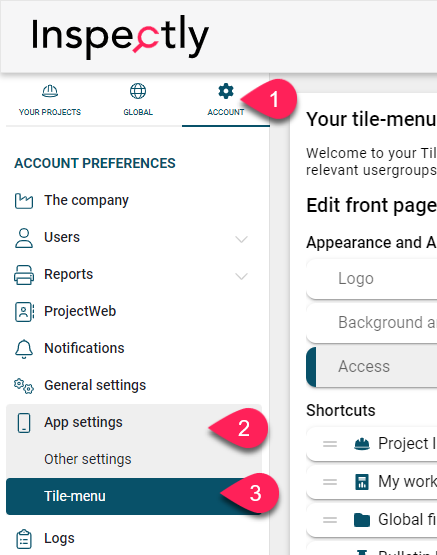The width and height of the screenshot is (437, 555).
Task: Open the Logo settings row
Action: (x=372, y=279)
